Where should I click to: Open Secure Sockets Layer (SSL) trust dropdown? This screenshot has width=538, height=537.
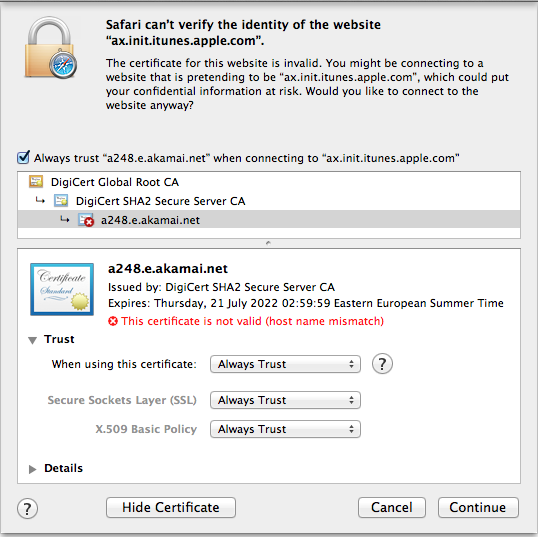285,400
